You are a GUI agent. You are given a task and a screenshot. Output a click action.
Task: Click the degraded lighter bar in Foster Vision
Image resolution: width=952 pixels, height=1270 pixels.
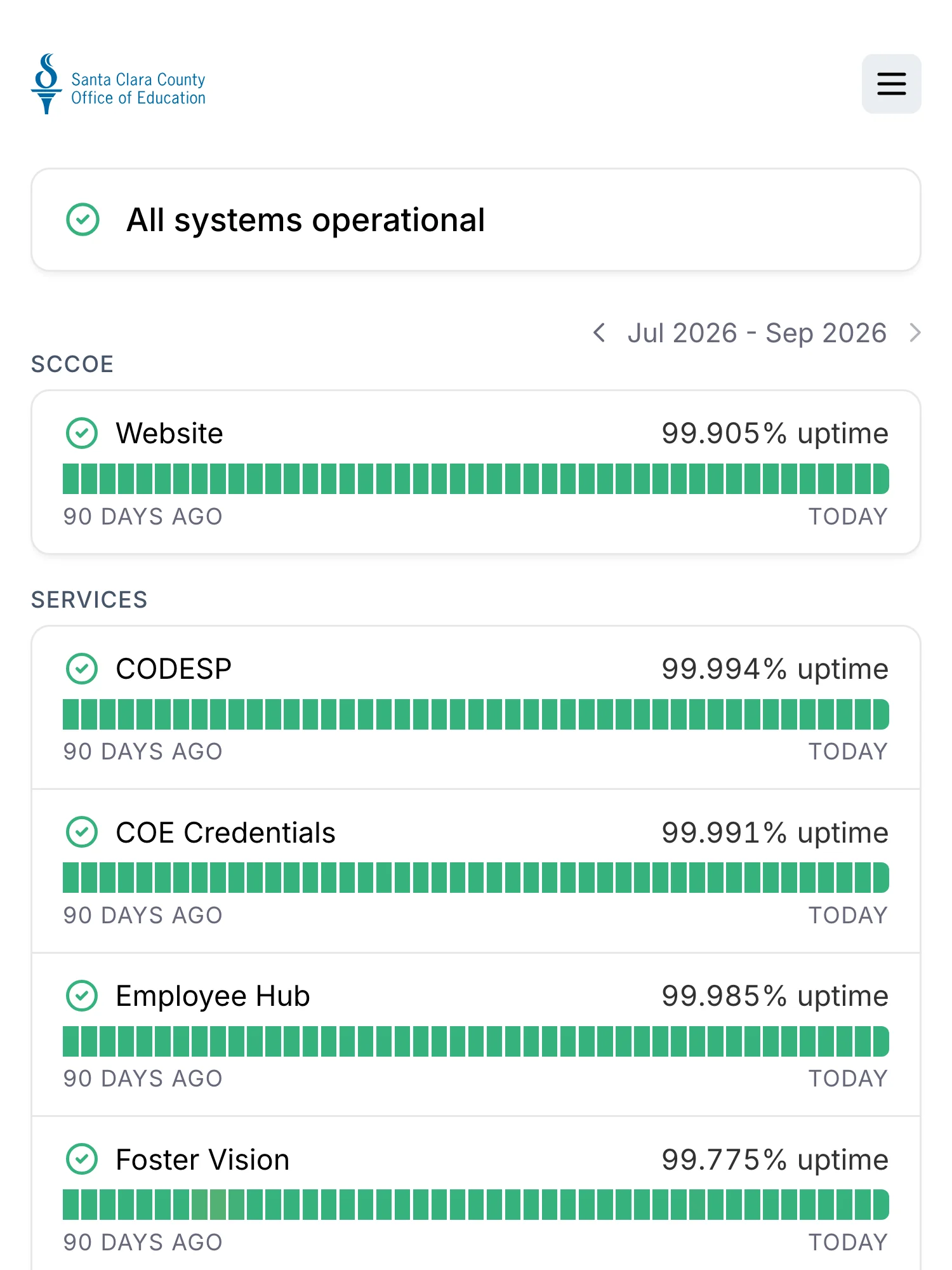218,1205
